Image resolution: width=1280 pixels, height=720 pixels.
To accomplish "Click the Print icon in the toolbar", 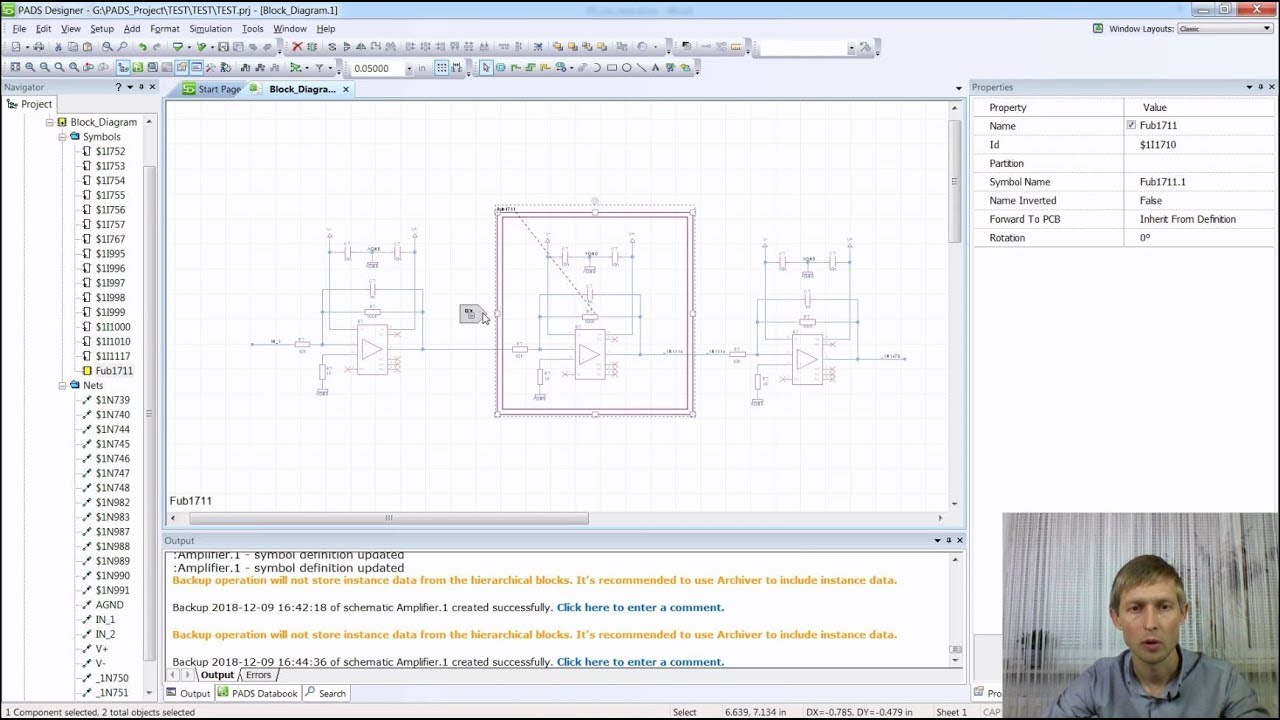I will point(38,47).
